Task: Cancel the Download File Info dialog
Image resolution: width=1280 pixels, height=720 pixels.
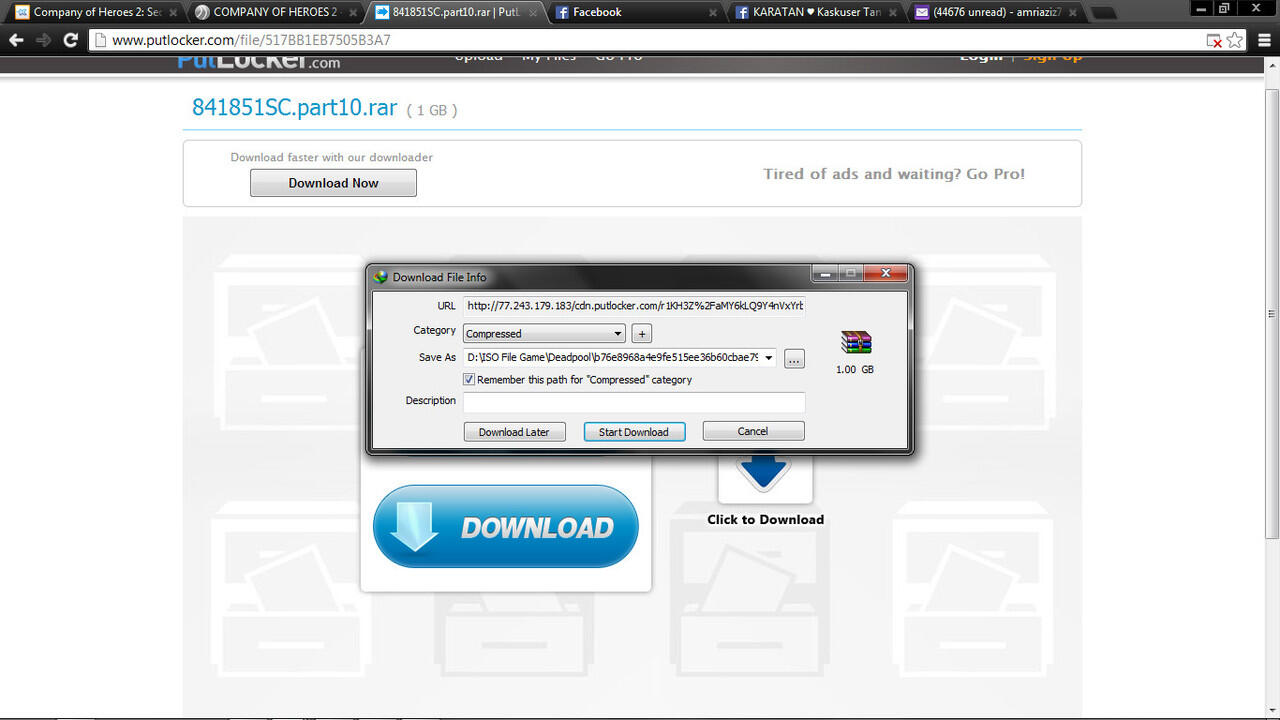Action: pos(753,431)
